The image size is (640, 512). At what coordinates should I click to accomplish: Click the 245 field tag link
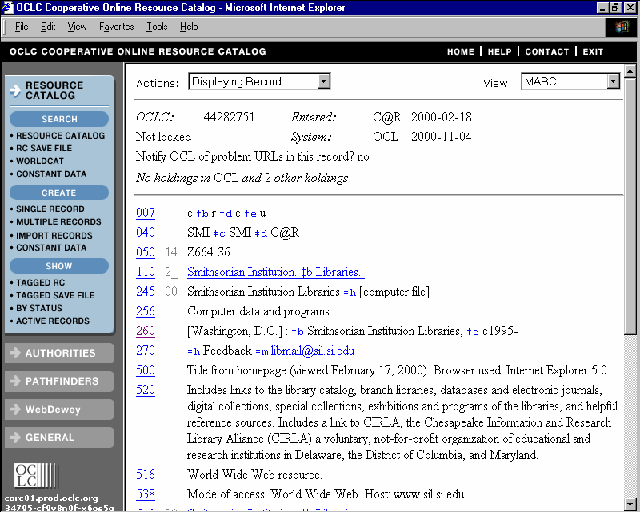(x=146, y=292)
